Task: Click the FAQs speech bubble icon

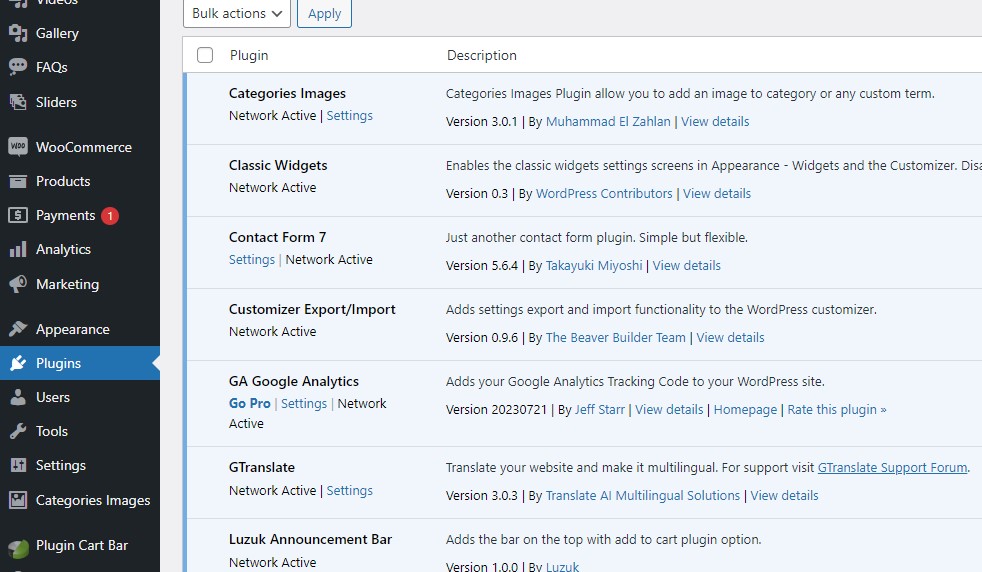Action: [18, 67]
